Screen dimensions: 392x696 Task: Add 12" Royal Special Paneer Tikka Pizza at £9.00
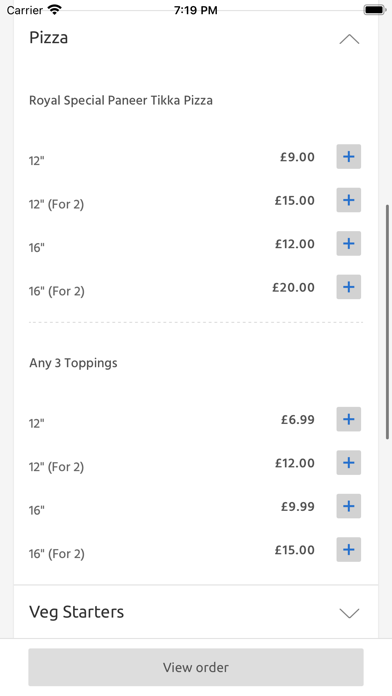[348, 157]
